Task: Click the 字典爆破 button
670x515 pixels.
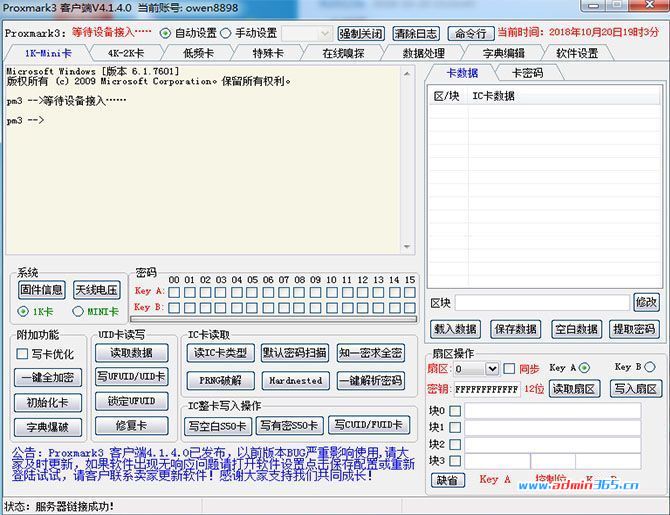Action: (47, 427)
